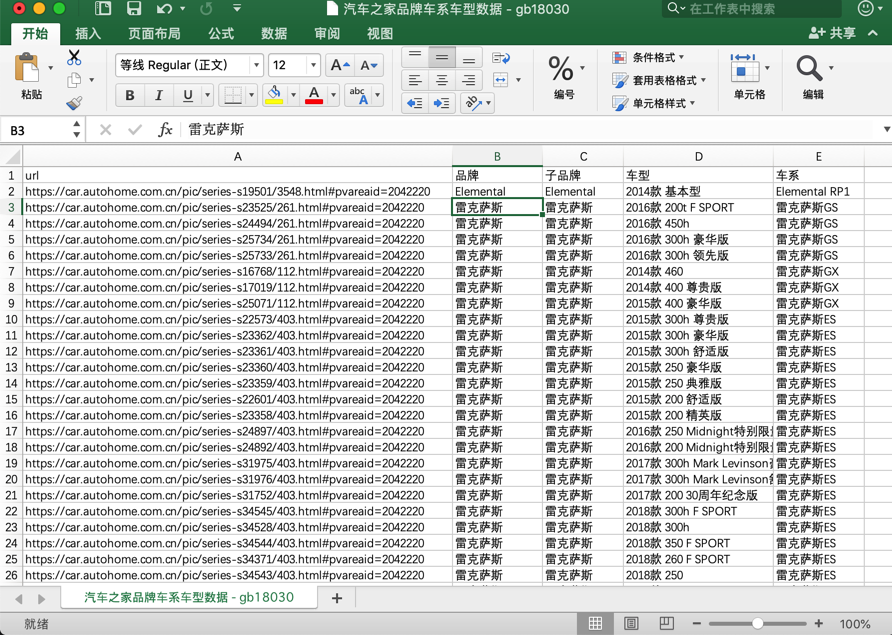Open font color dropdown arrow
Screen dimensions: 892x635
[x=333, y=95]
